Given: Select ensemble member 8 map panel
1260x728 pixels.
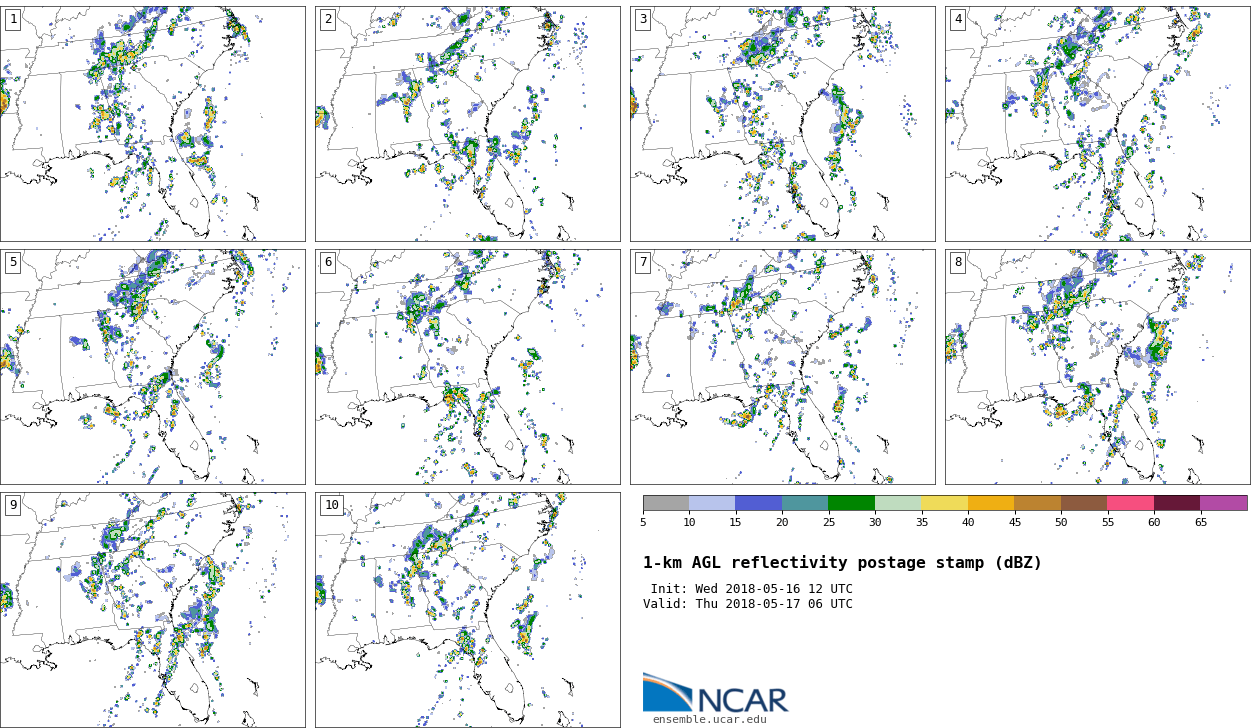Looking at the screenshot, I should pos(1098,367).
